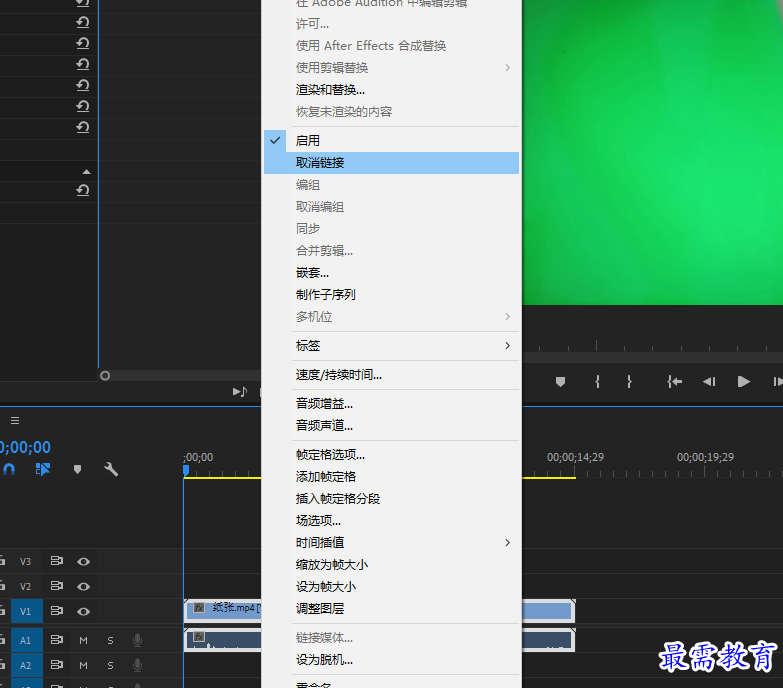The height and width of the screenshot is (688, 783).
Task: Open the sequence panel hamburger menu
Action: [x=15, y=420]
